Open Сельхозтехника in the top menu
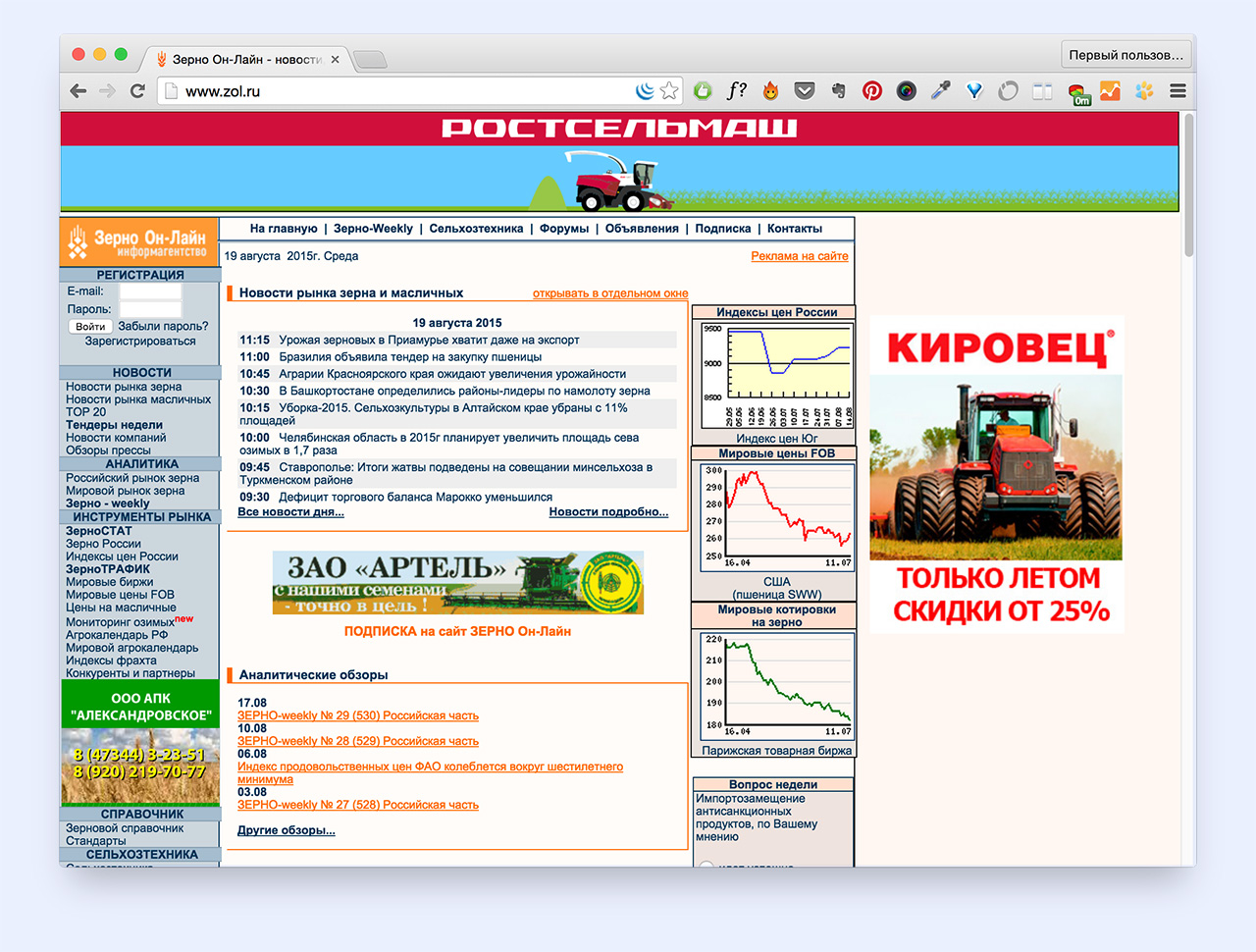The height and width of the screenshot is (952, 1256). point(476,229)
